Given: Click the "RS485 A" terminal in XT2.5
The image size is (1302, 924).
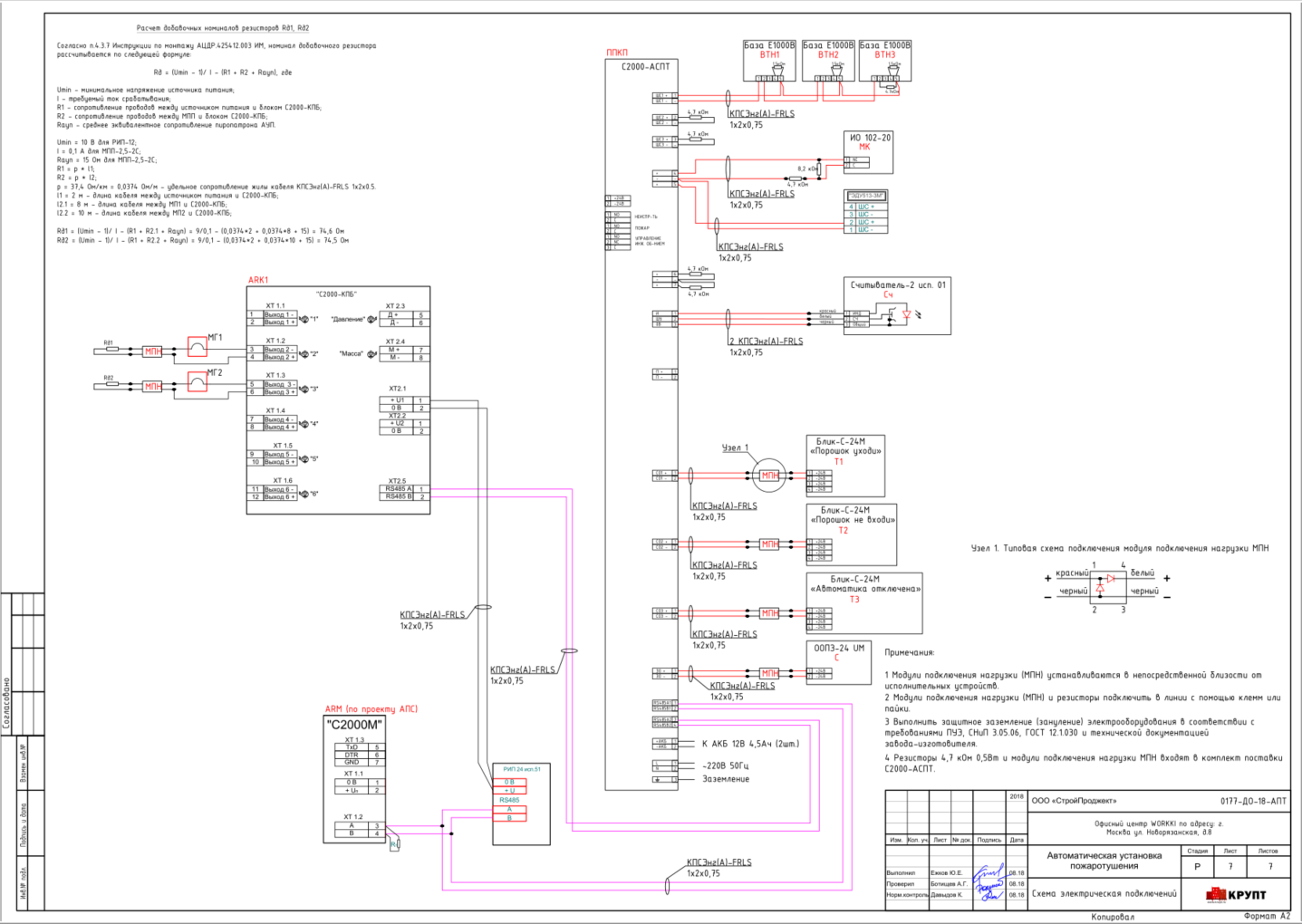Looking at the screenshot, I should (x=396, y=489).
